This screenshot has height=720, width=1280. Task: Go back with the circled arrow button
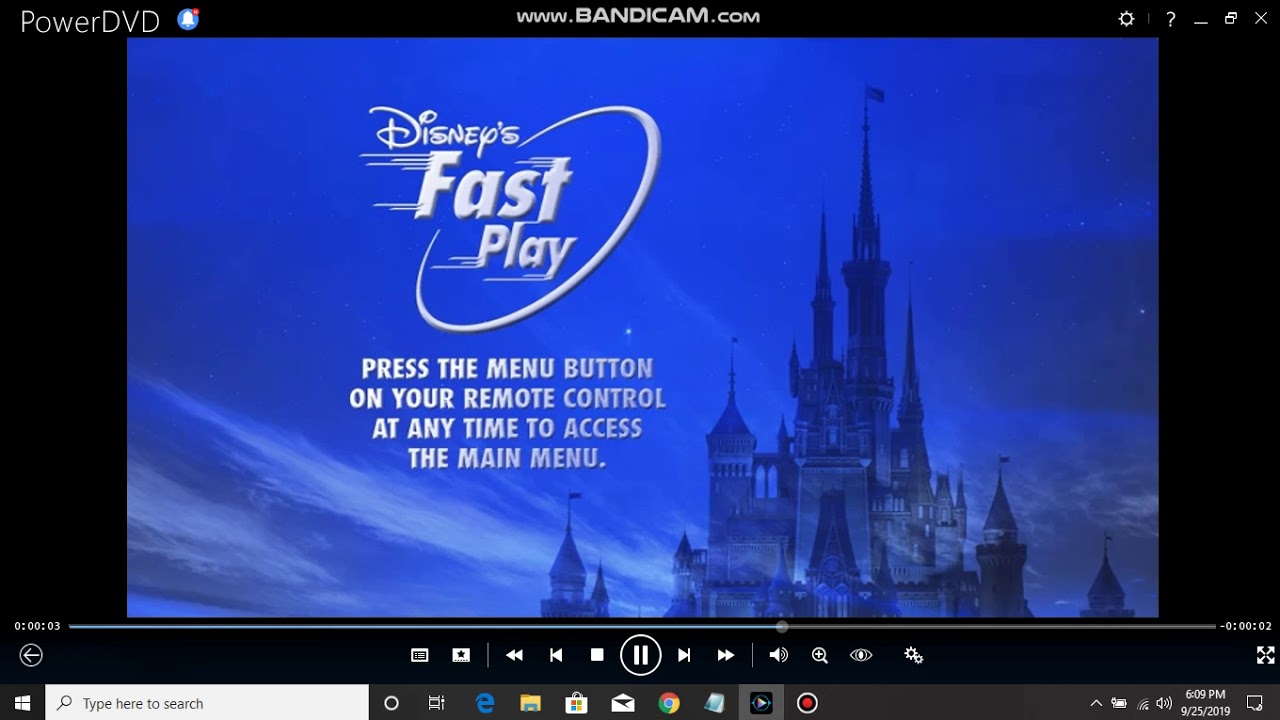31,655
